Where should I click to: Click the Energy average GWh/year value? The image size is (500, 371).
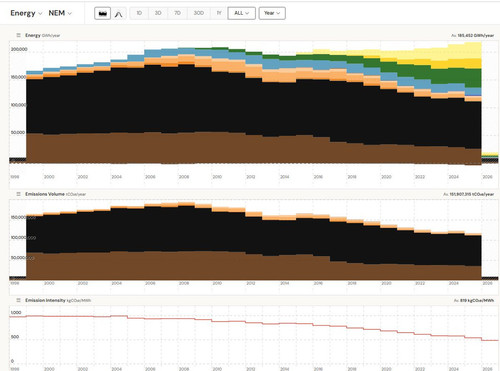pyautogui.click(x=473, y=35)
